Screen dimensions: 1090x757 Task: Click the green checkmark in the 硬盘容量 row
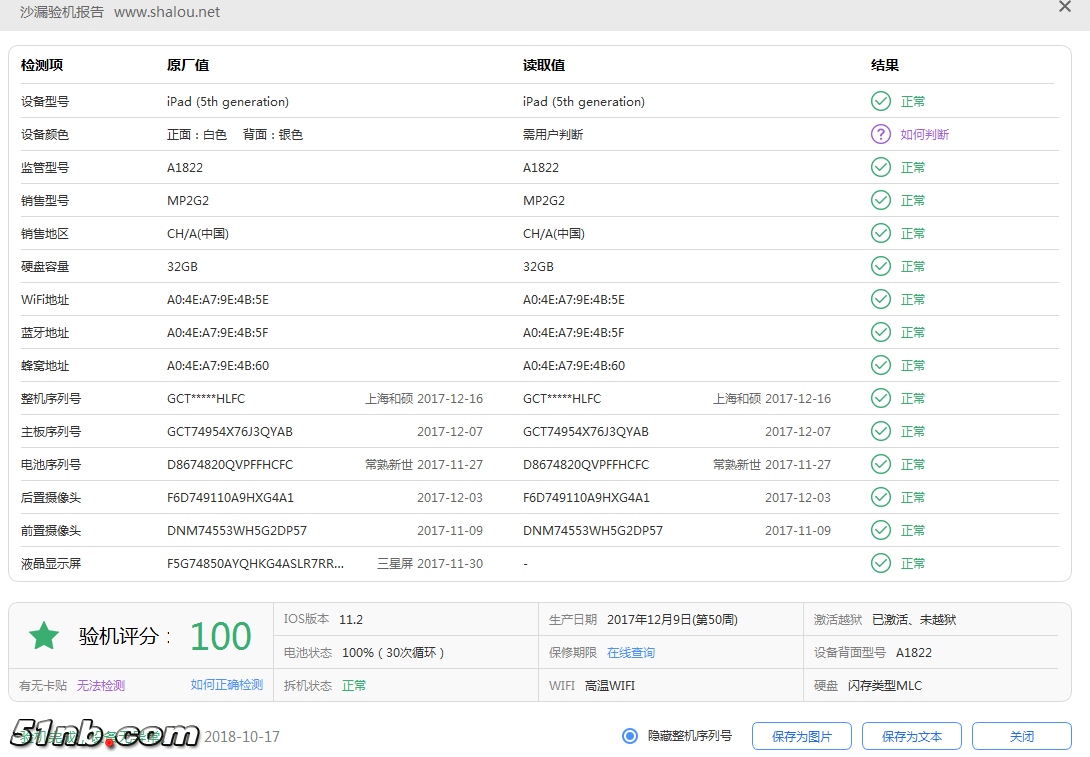pyautogui.click(x=880, y=266)
